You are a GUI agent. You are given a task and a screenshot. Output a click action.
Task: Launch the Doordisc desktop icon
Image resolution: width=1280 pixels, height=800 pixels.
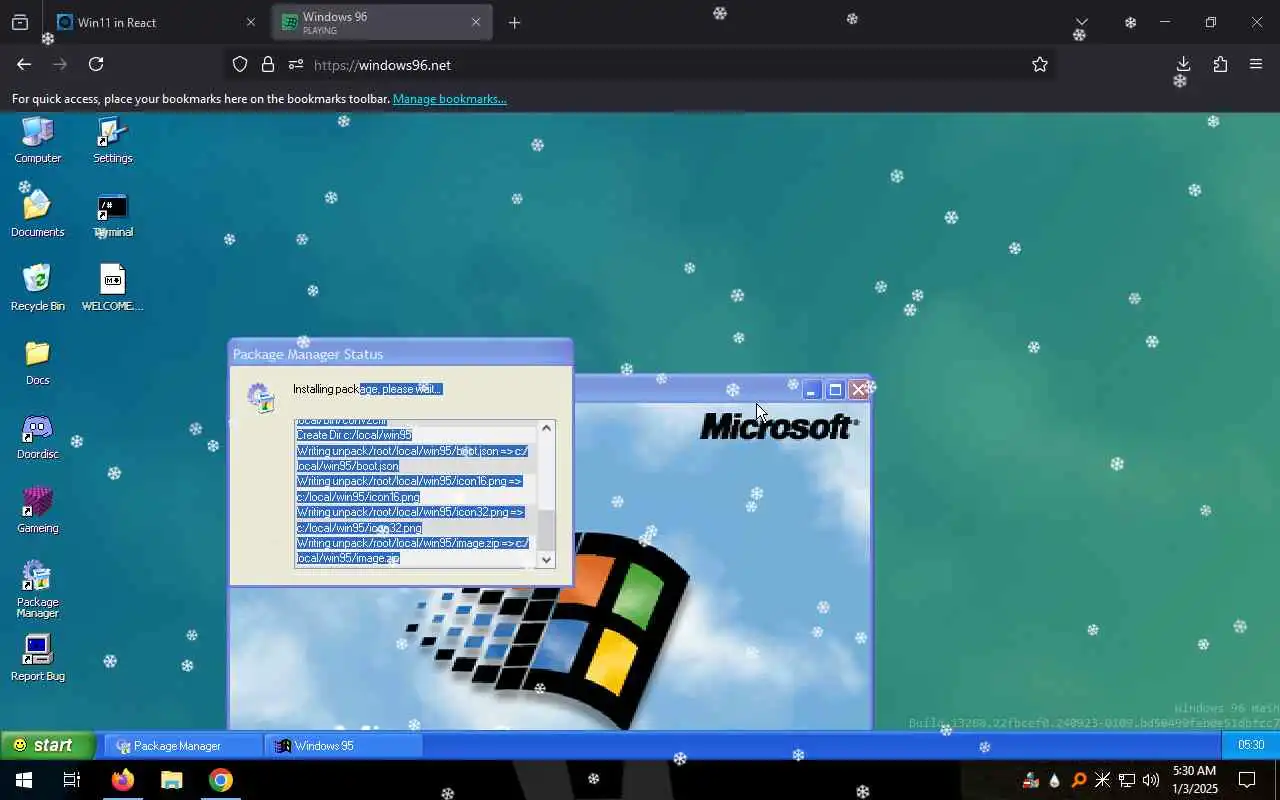pos(37,436)
